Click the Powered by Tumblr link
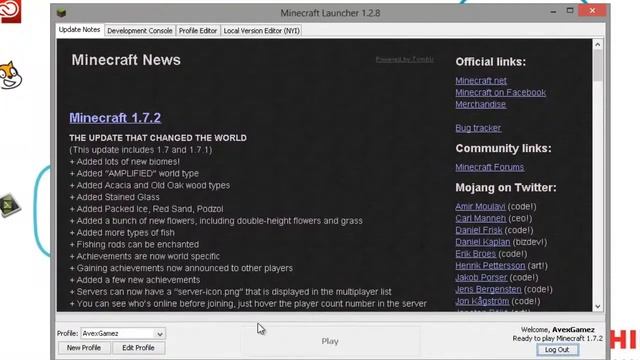Screen dimensions: 640x360 [404, 60]
